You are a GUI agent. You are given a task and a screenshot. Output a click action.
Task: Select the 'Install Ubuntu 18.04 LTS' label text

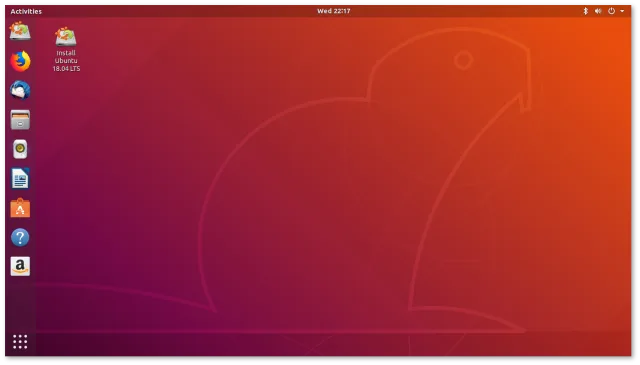pos(66,60)
